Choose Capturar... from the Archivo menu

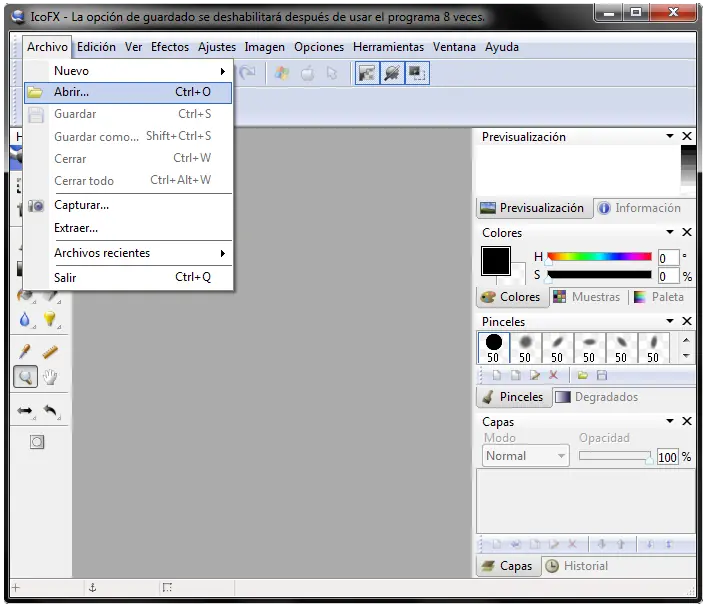click(x=82, y=205)
